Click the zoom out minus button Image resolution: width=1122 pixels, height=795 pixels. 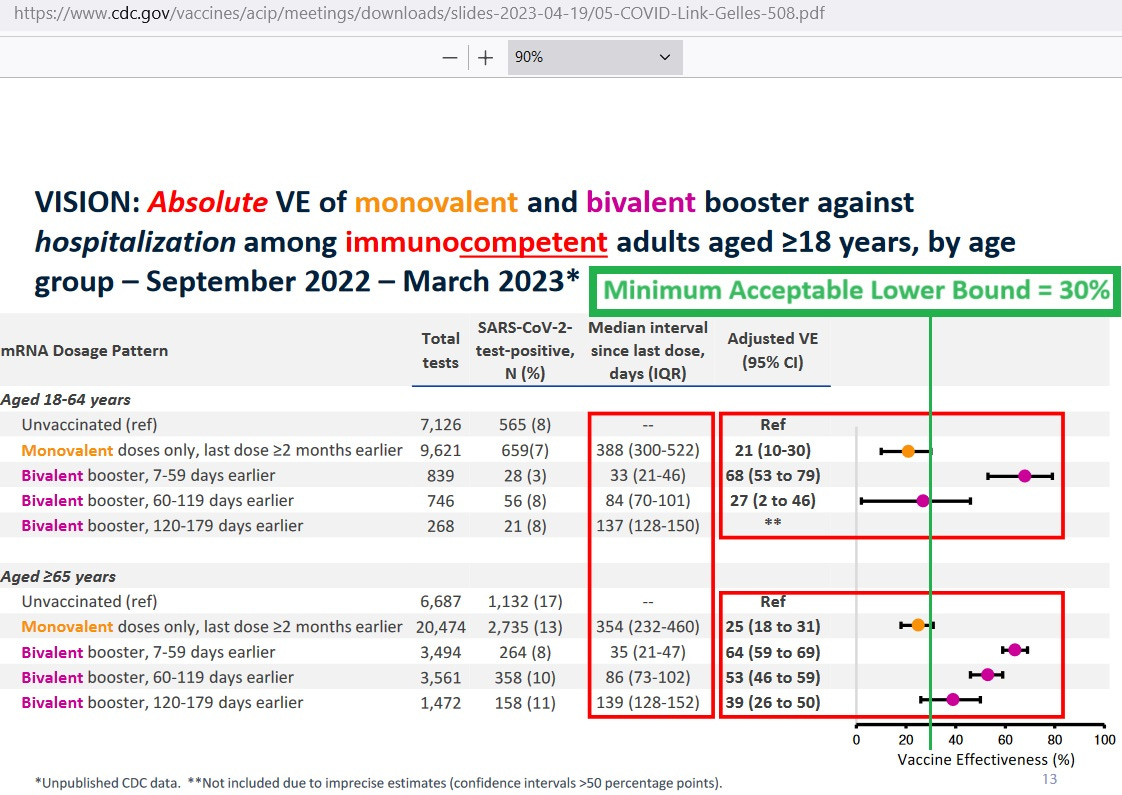point(450,57)
